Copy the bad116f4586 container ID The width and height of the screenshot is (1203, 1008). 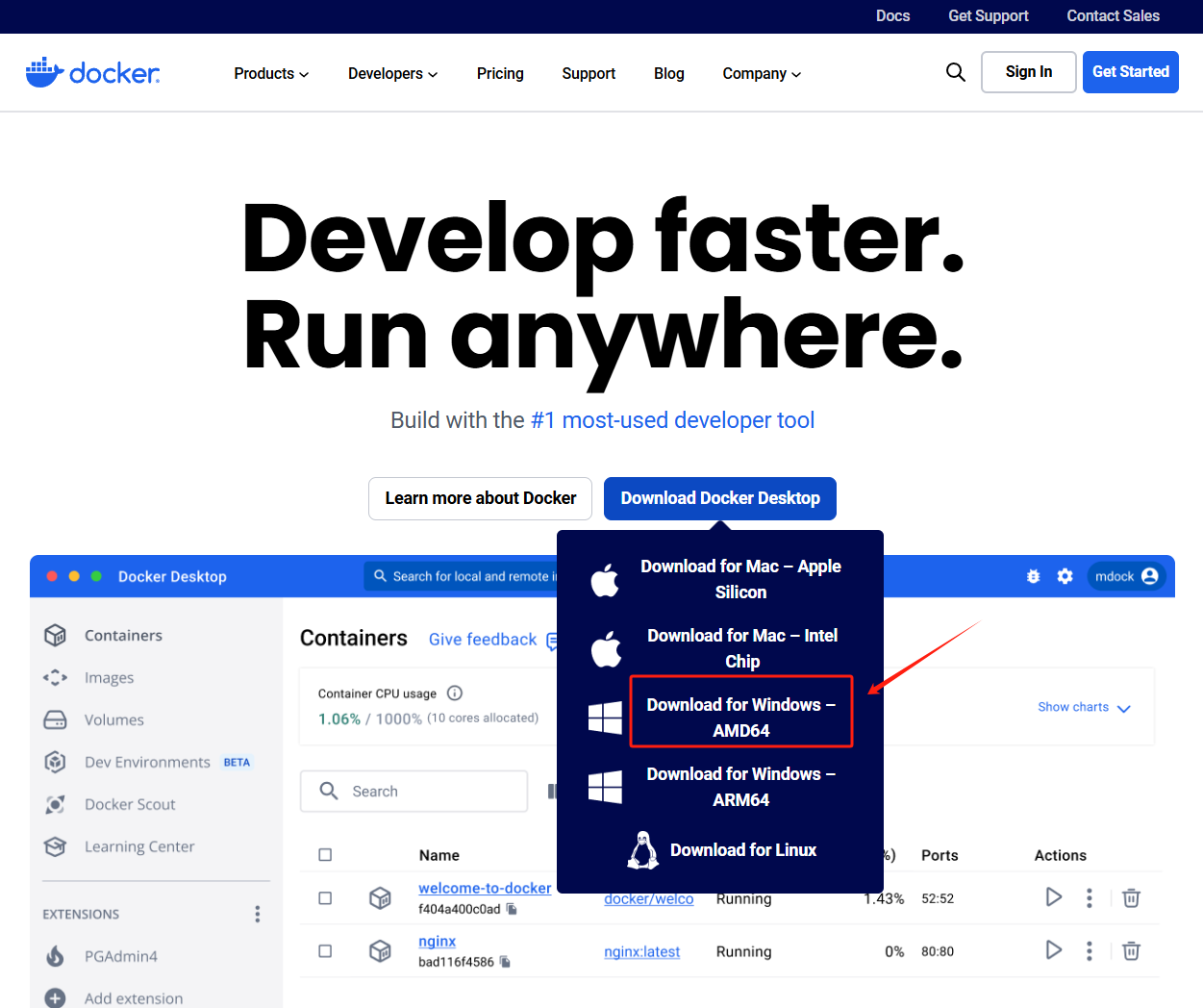(505, 962)
